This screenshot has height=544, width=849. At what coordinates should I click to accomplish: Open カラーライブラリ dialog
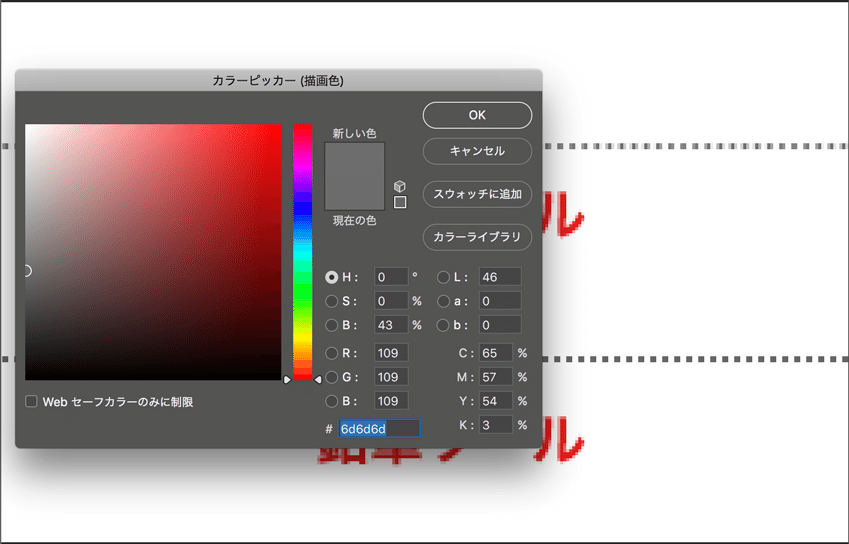coord(477,237)
